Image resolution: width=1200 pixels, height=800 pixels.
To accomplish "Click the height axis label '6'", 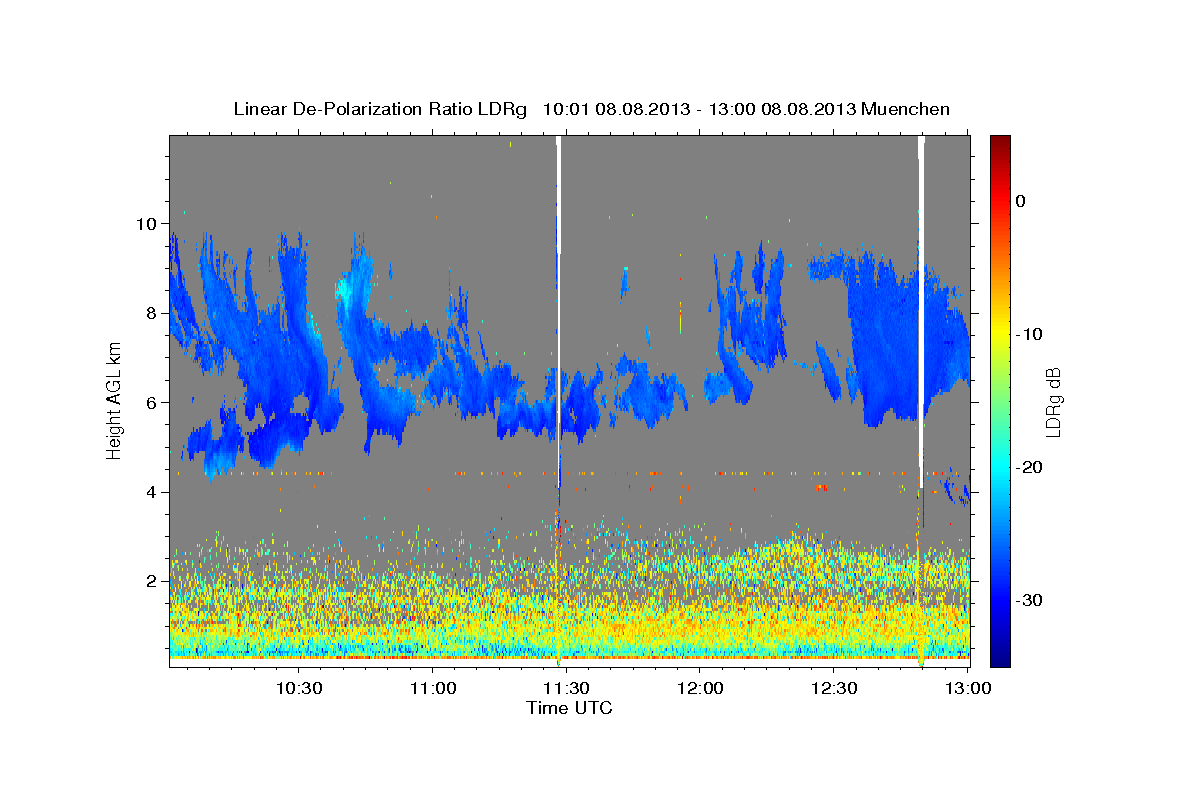I will click(153, 402).
